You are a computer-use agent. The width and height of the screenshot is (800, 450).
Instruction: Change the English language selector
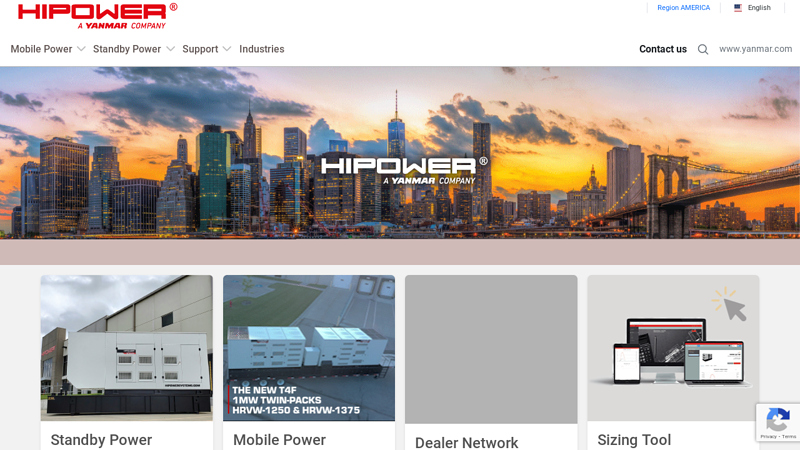click(759, 8)
